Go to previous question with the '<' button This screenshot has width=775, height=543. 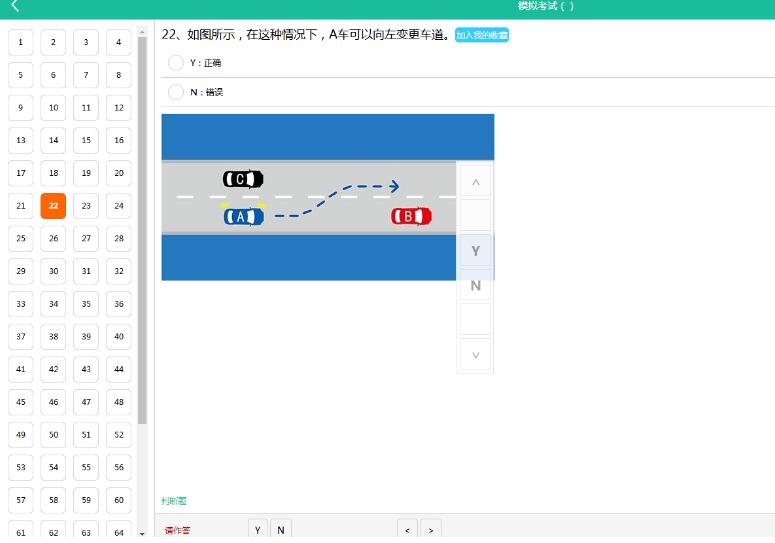click(407, 530)
